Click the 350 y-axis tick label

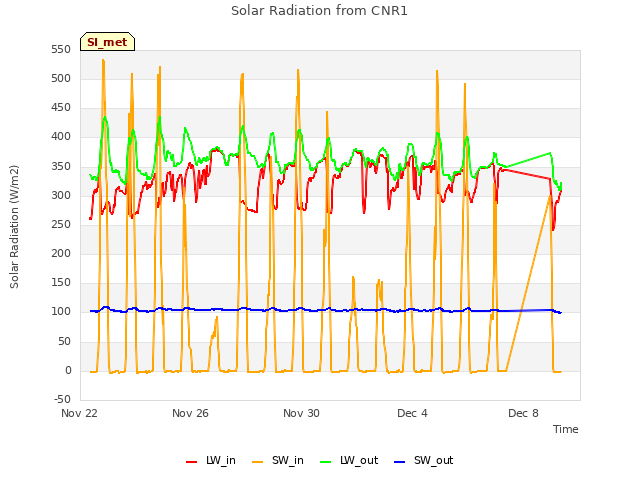pos(61,167)
